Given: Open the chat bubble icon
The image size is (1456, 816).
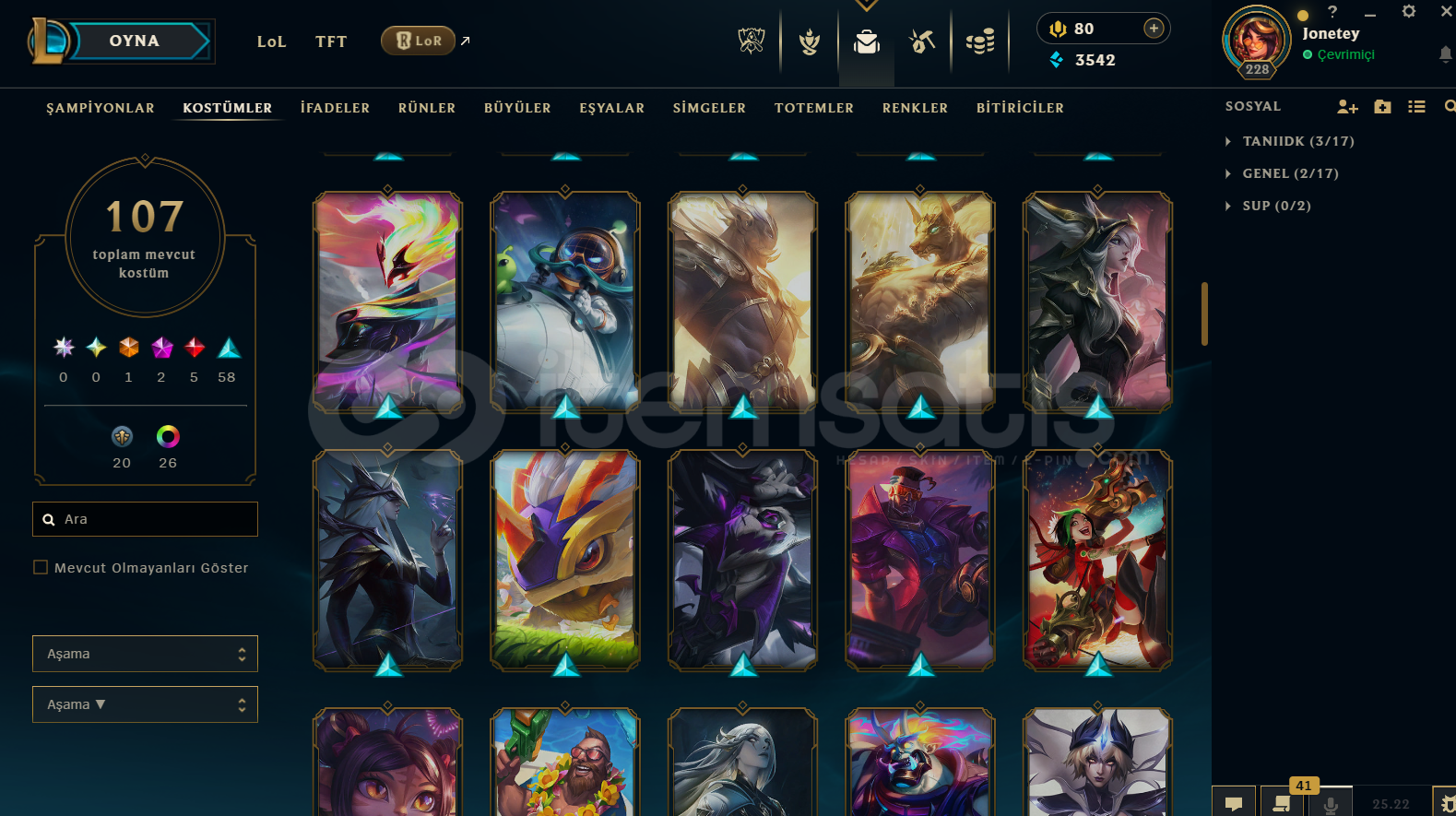Looking at the screenshot, I should (x=1234, y=803).
